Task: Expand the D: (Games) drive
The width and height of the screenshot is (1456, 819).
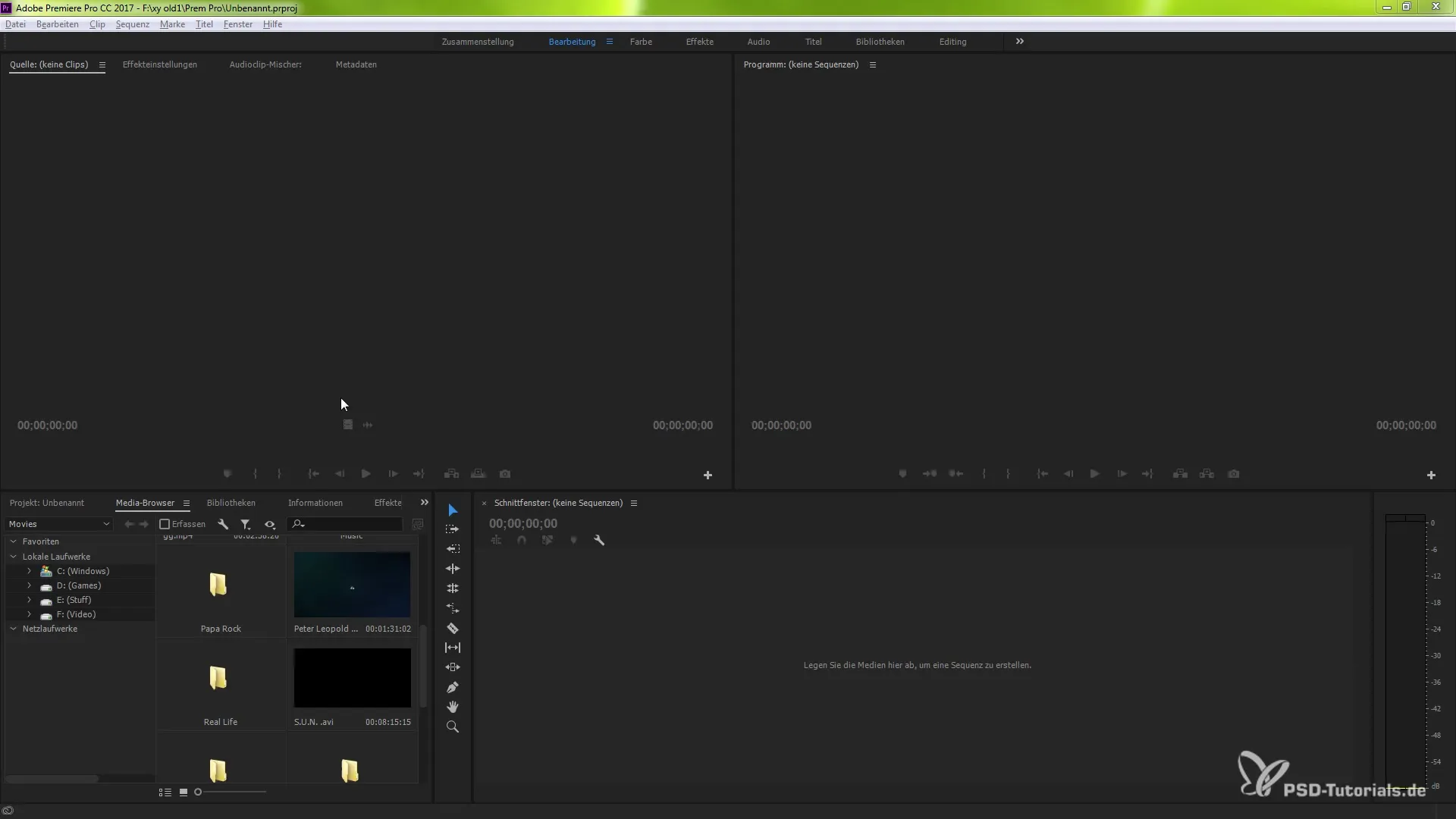Action: point(29,585)
